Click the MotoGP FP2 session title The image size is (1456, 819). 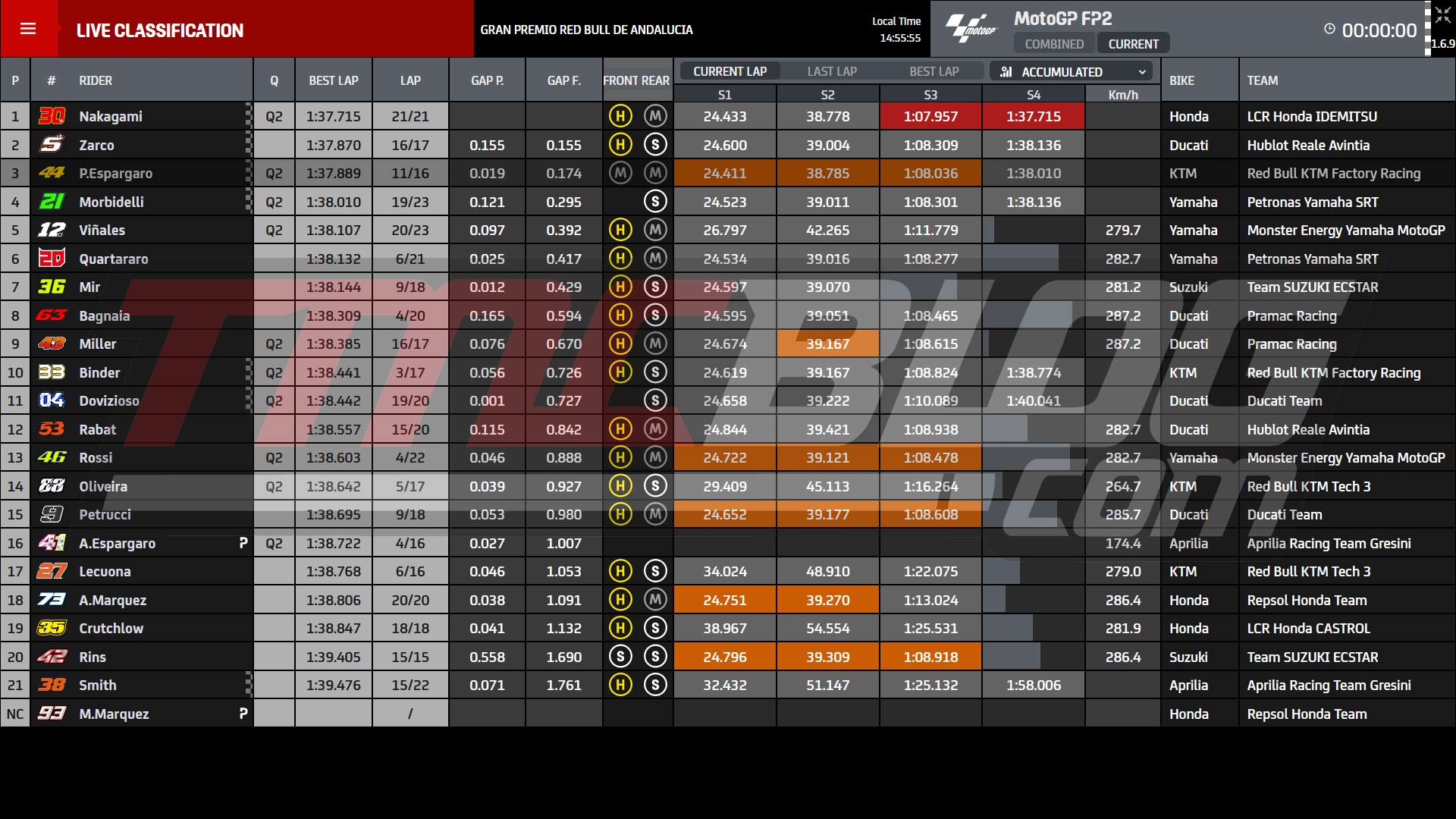click(x=1062, y=18)
